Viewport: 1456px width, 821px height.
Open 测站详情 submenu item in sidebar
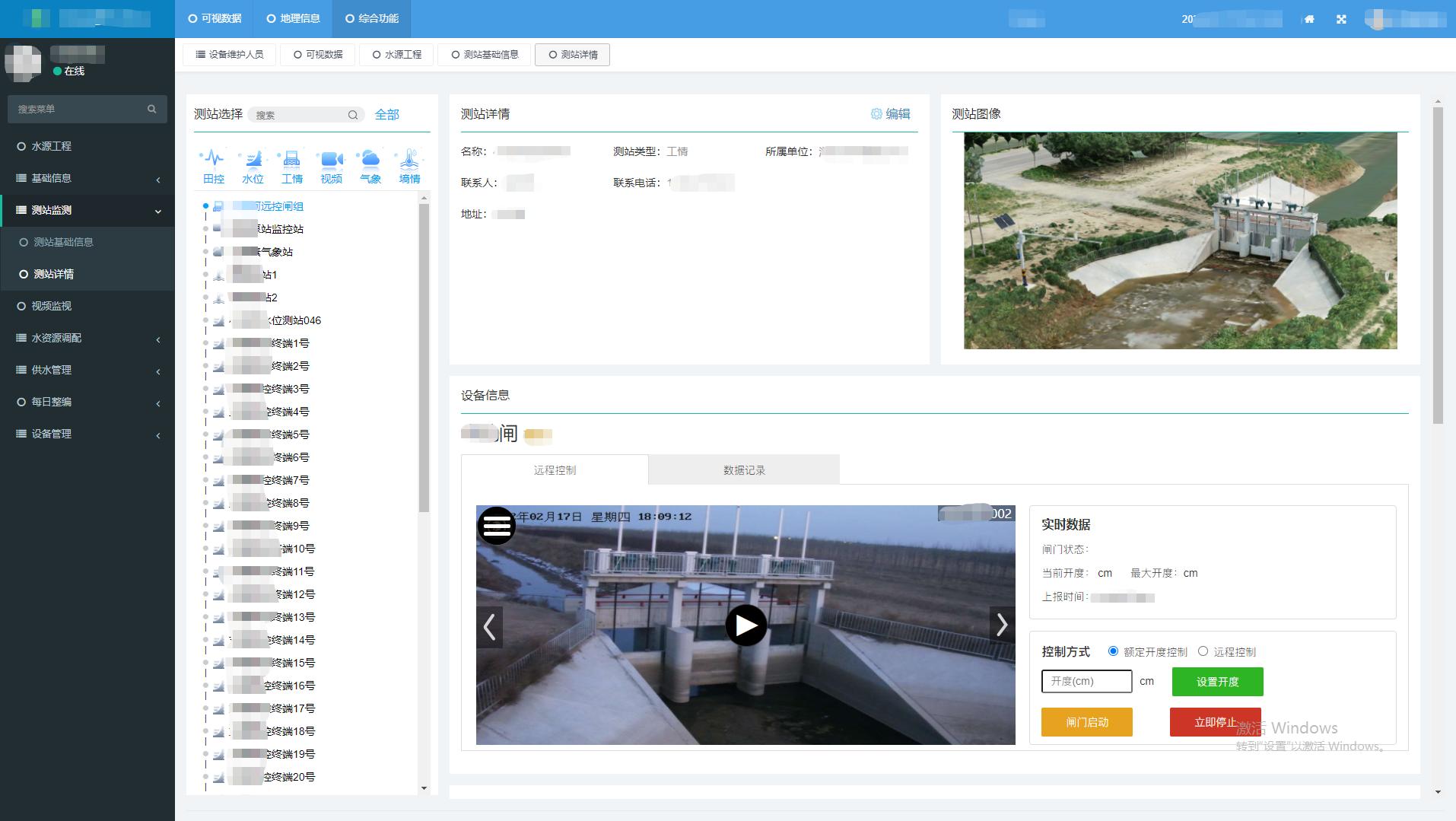(87, 274)
